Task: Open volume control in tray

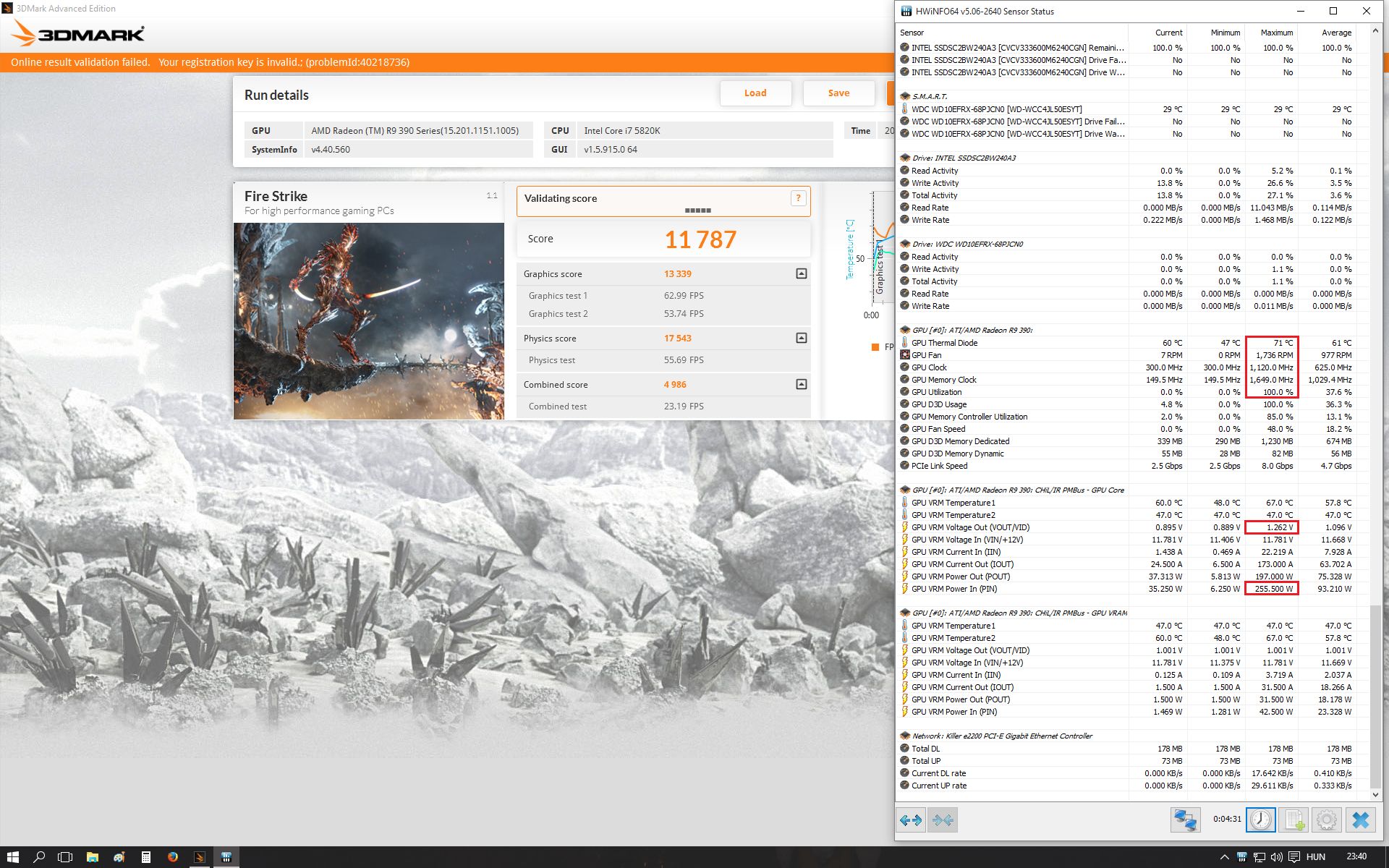Action: pos(1276,857)
